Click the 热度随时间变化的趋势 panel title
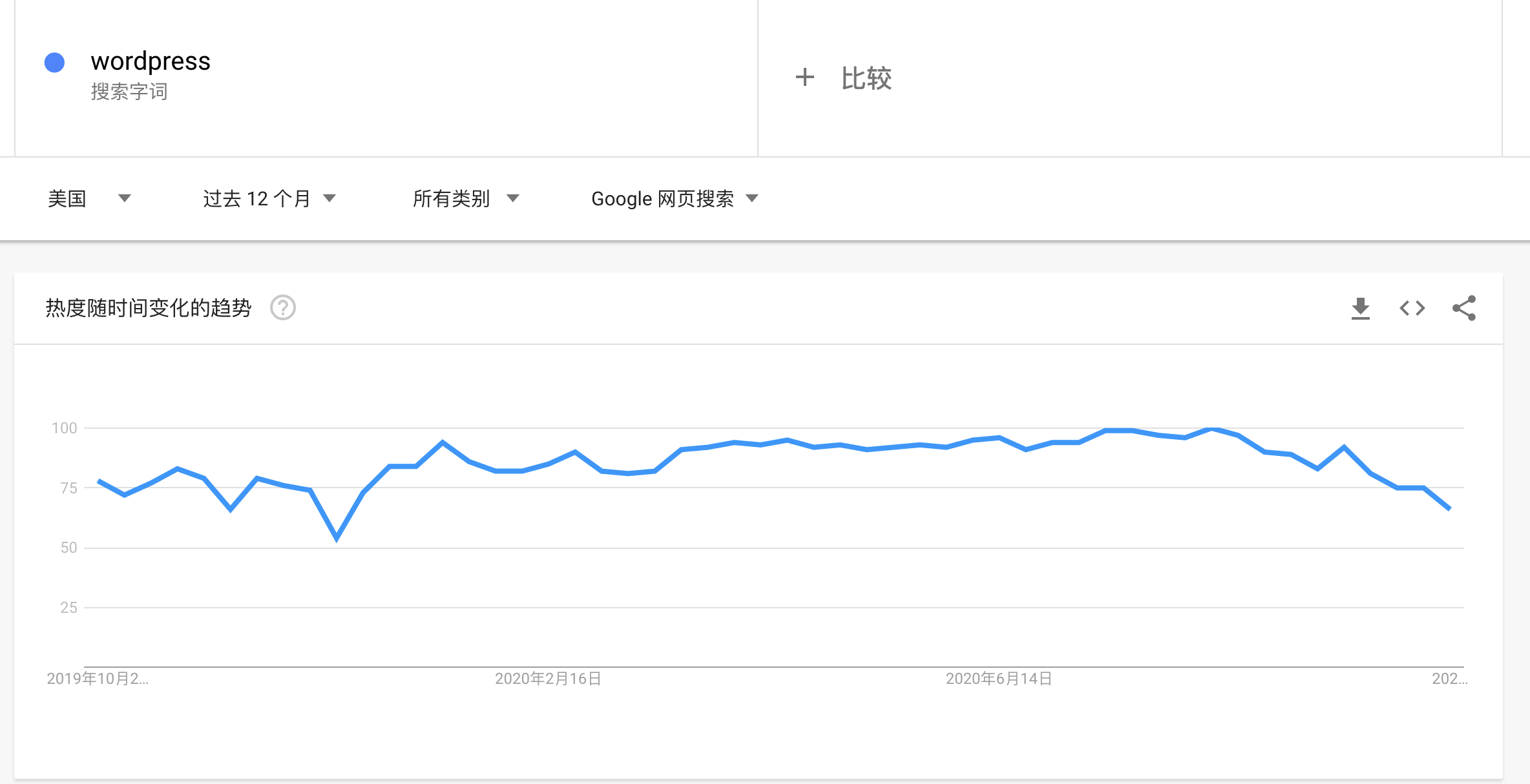 pos(149,308)
